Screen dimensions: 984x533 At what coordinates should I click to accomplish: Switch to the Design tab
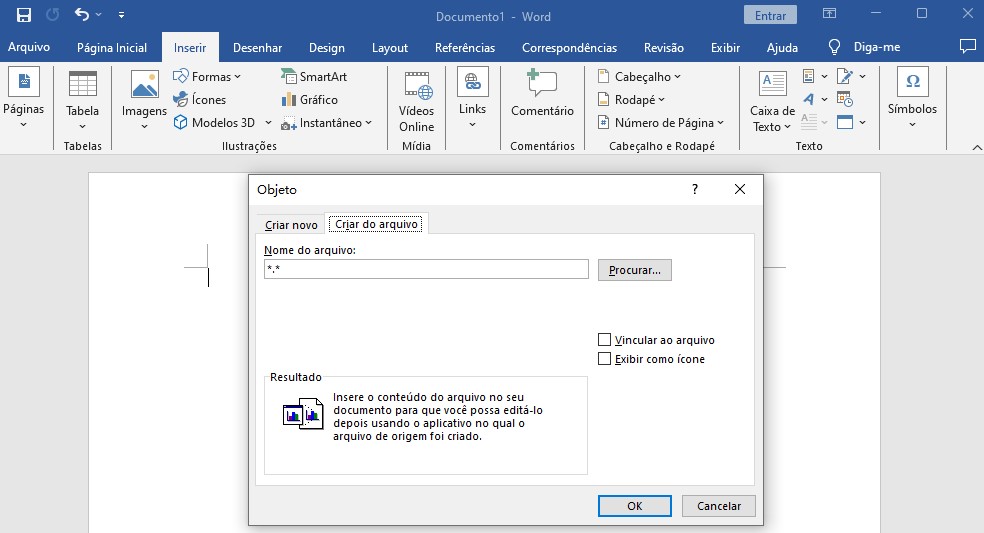(x=326, y=48)
